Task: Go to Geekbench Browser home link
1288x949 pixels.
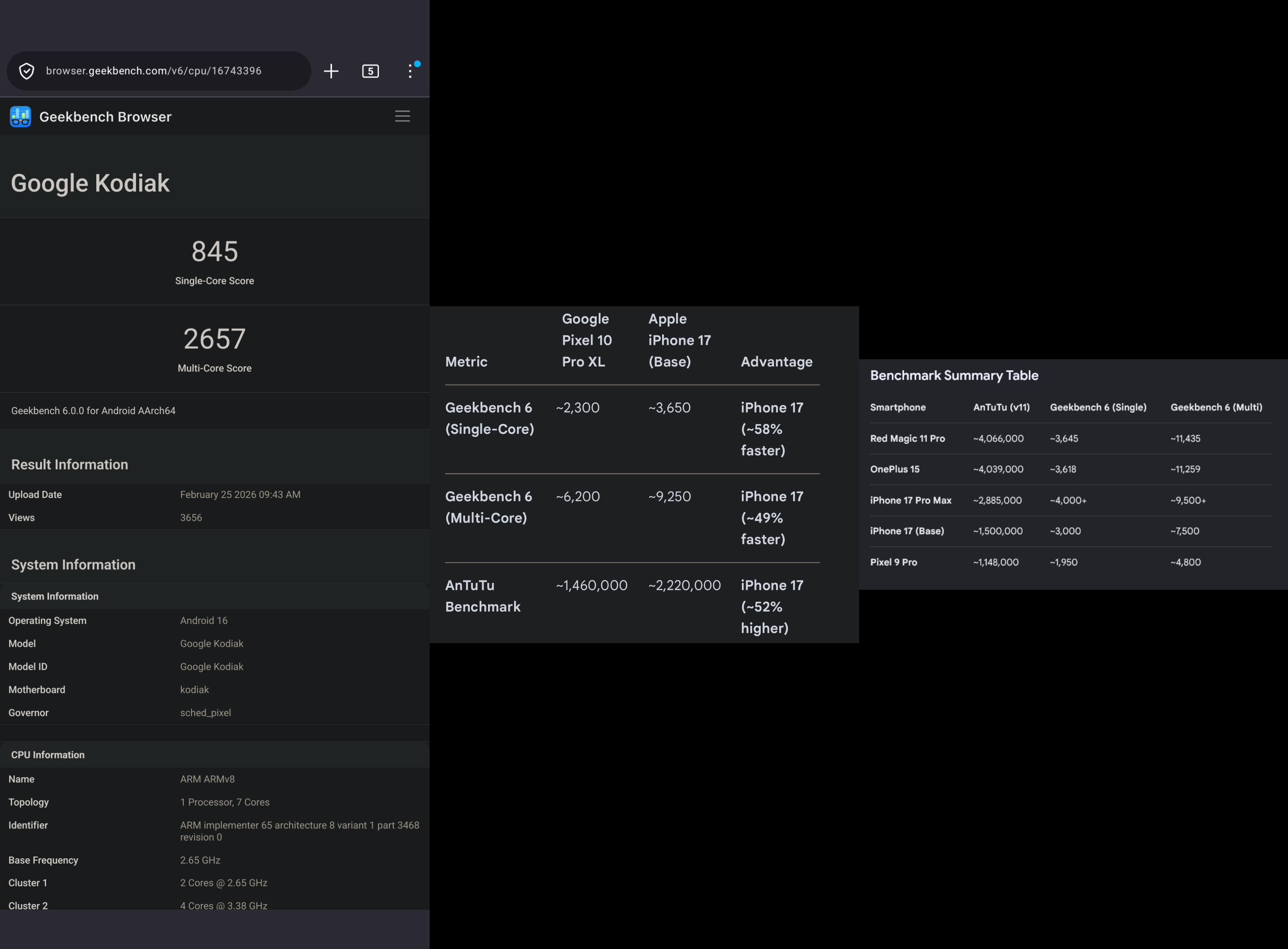Action: pyautogui.click(x=105, y=117)
